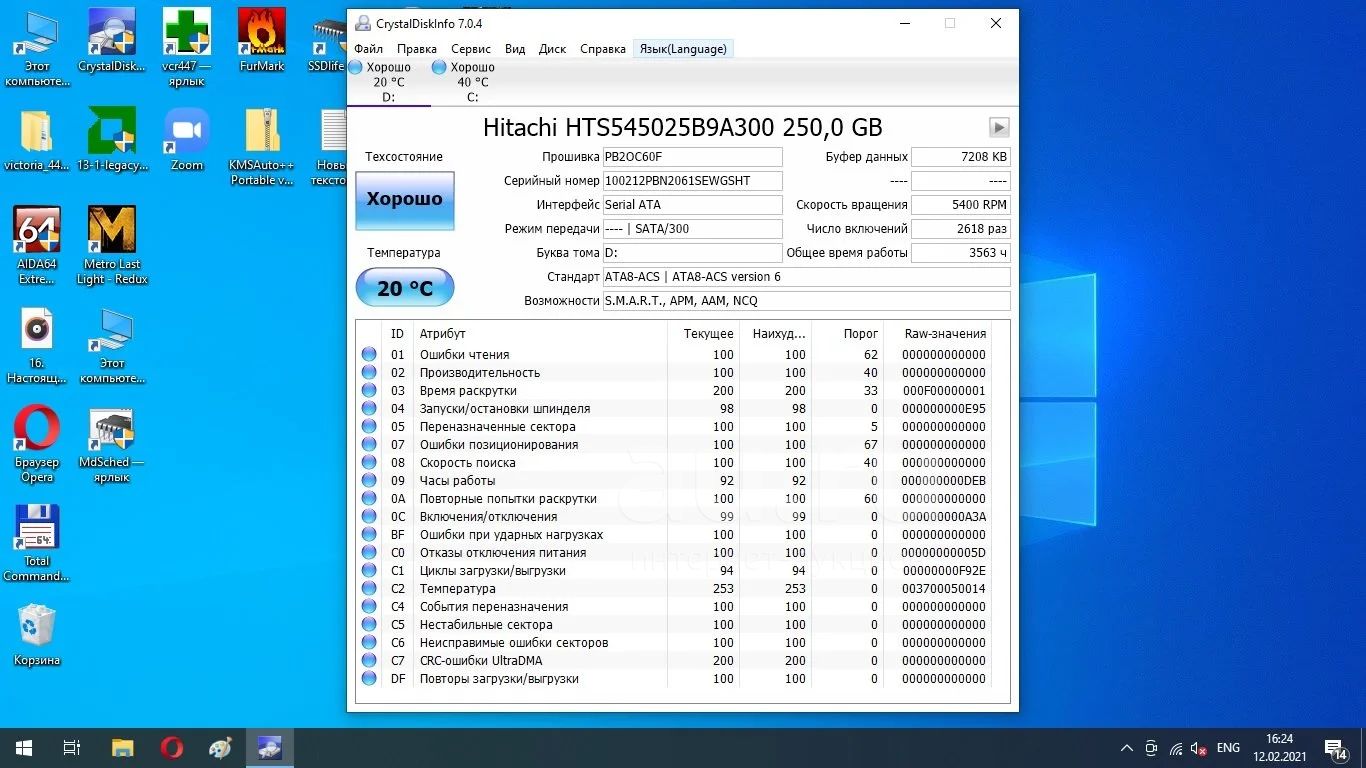Click the Хорошо health status button
This screenshot has height=768, width=1366.
tap(404, 200)
